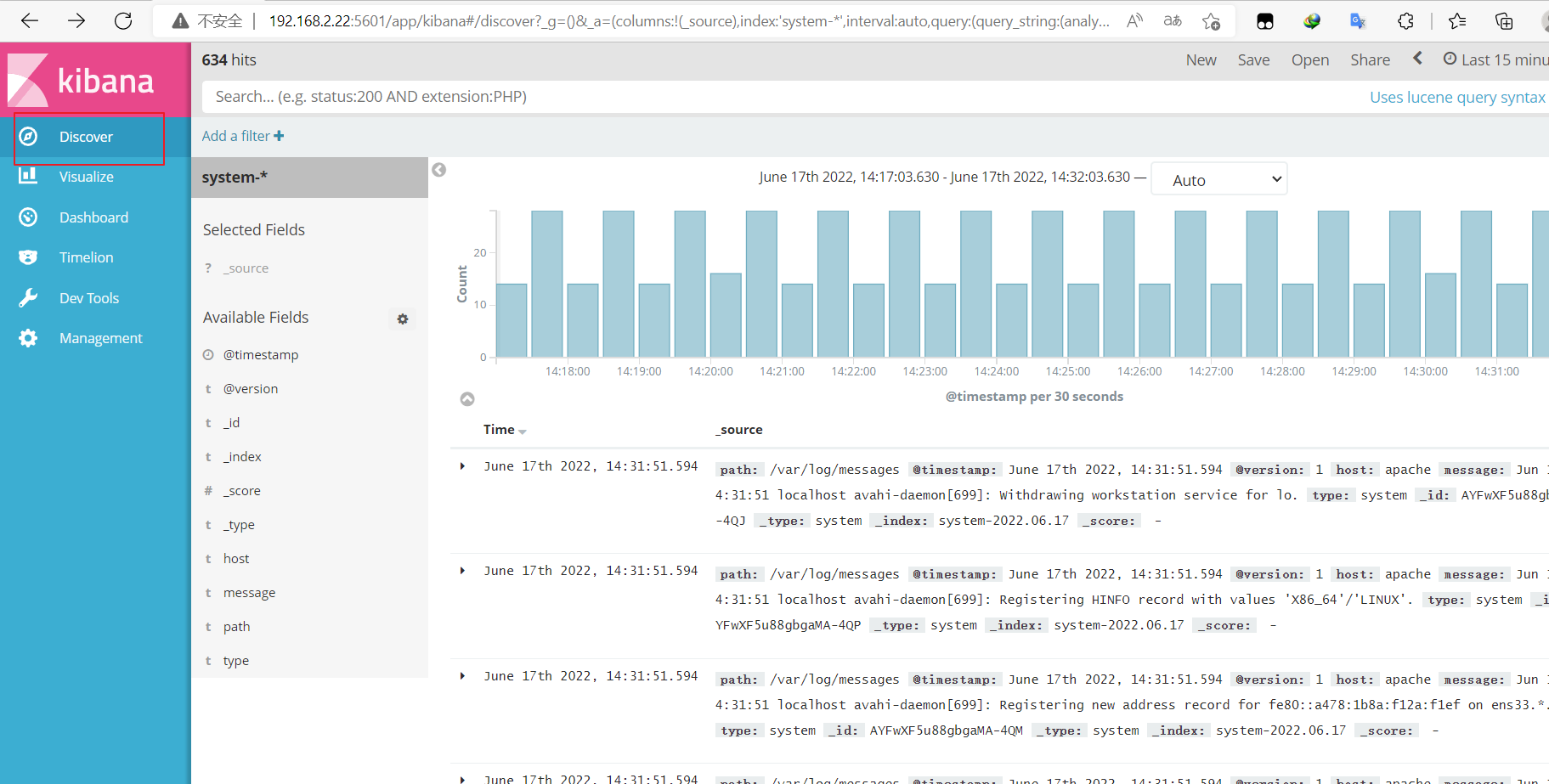Click the Kibana logo

(x=82, y=81)
